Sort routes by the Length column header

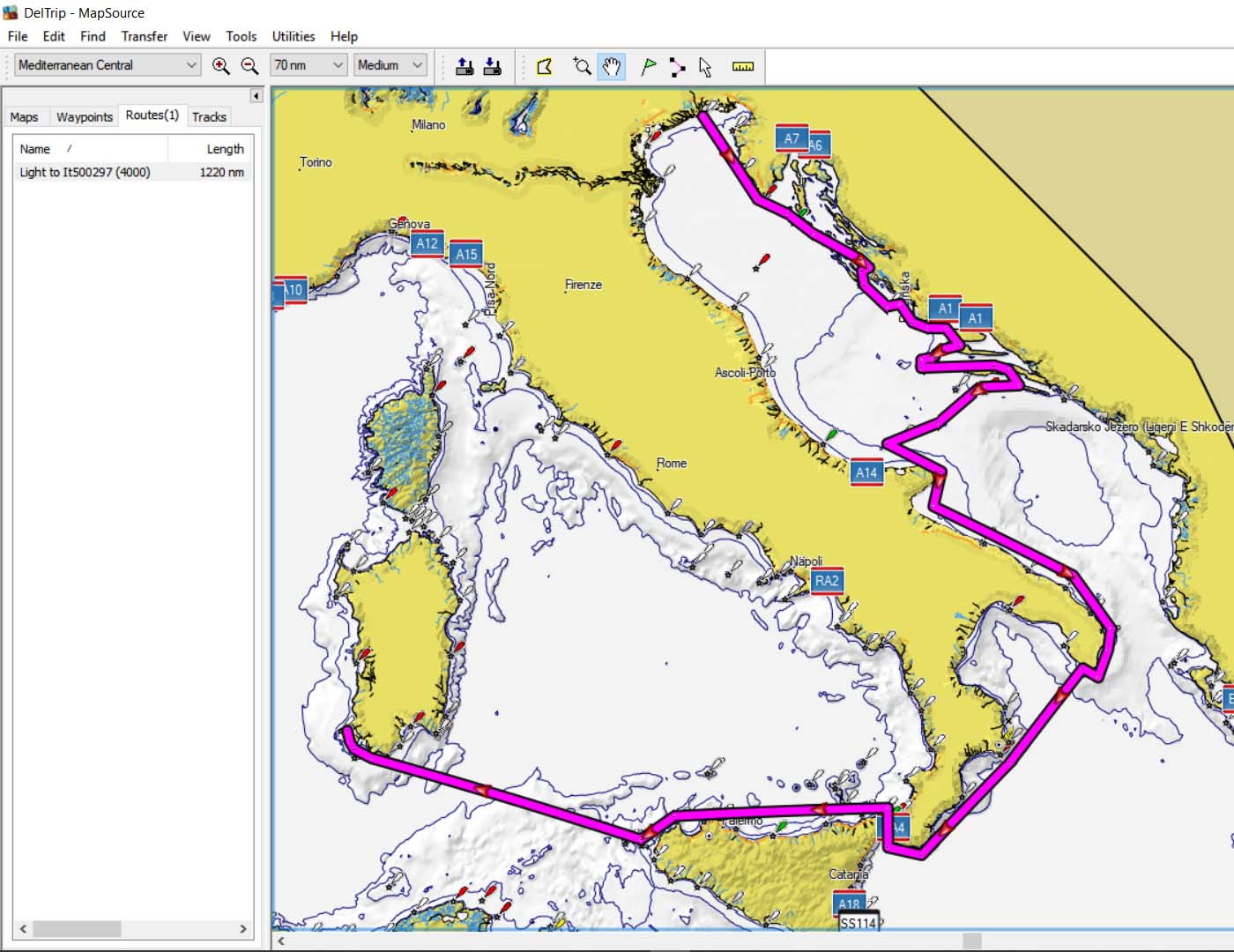point(225,149)
